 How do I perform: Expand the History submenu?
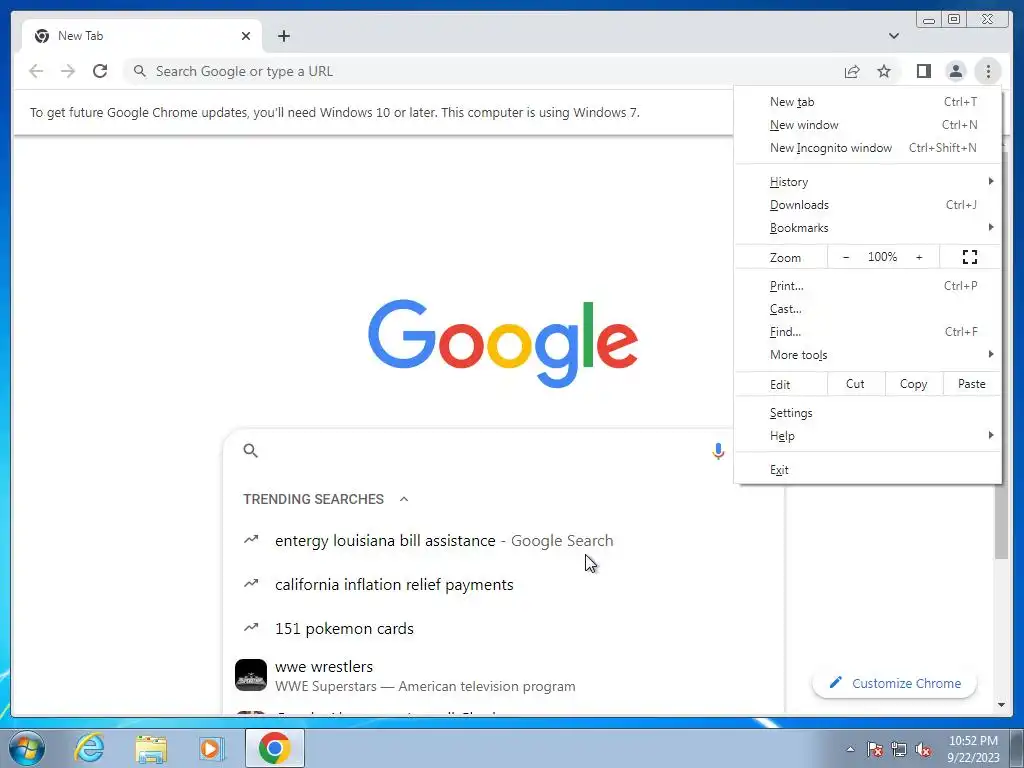[x=868, y=182]
